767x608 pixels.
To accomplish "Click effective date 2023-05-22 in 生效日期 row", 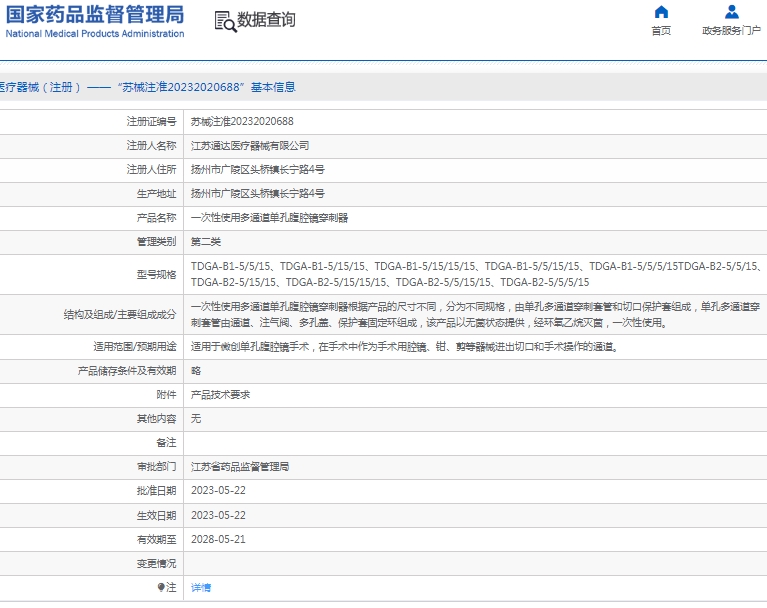I will coord(218,516).
